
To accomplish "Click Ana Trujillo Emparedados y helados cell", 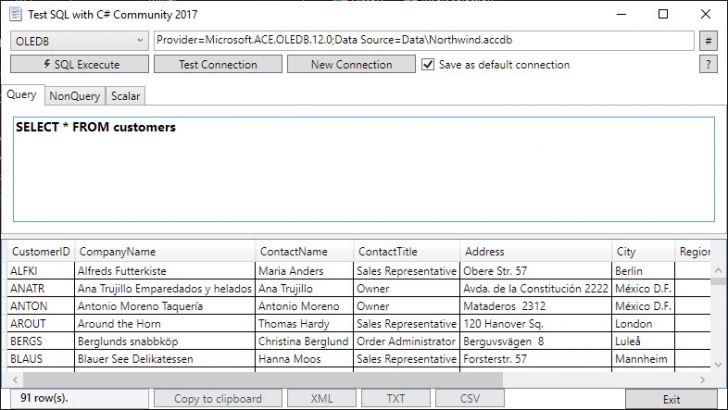I will click(x=164, y=288).
